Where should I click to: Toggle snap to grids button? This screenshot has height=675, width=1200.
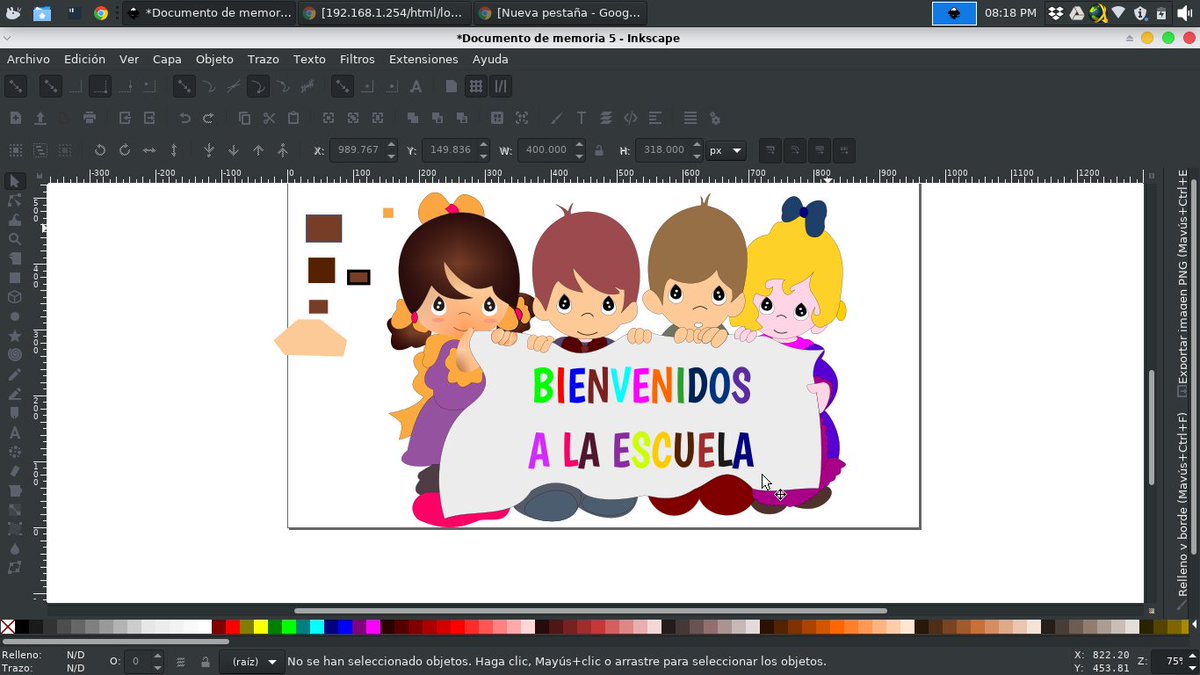point(476,87)
